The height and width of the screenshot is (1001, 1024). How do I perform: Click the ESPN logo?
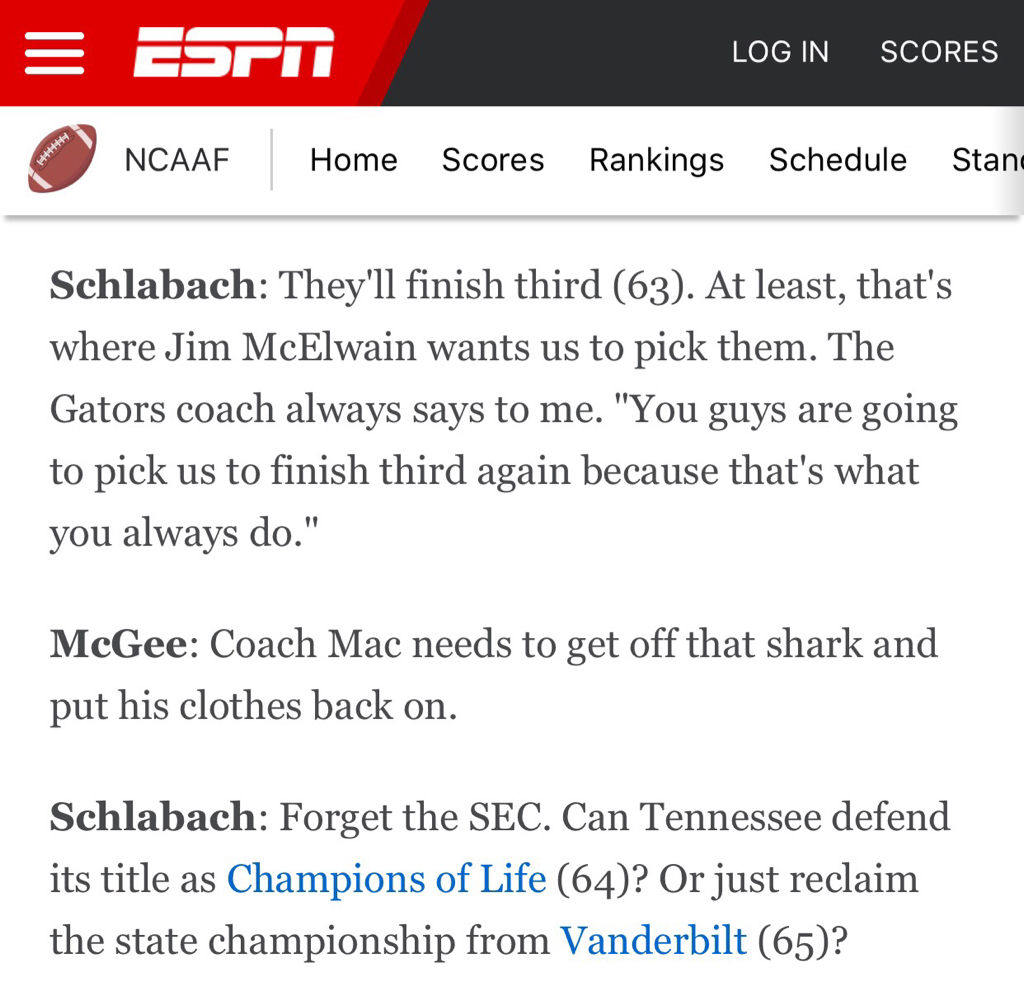click(x=233, y=52)
